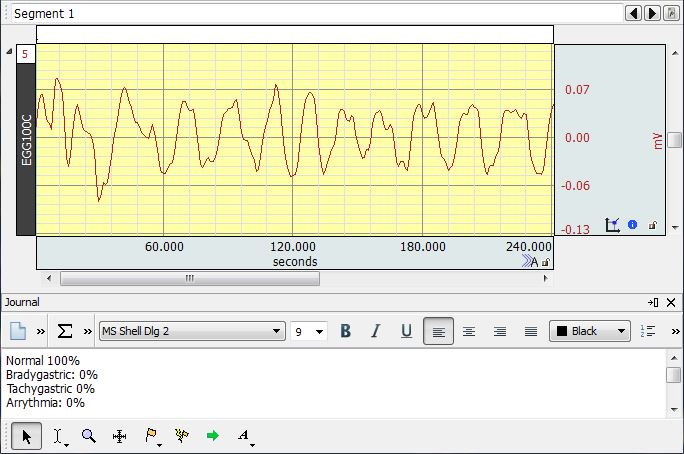This screenshot has width=684, height=454.
Task: Click the EGG100C channel label
Action: coord(26,140)
